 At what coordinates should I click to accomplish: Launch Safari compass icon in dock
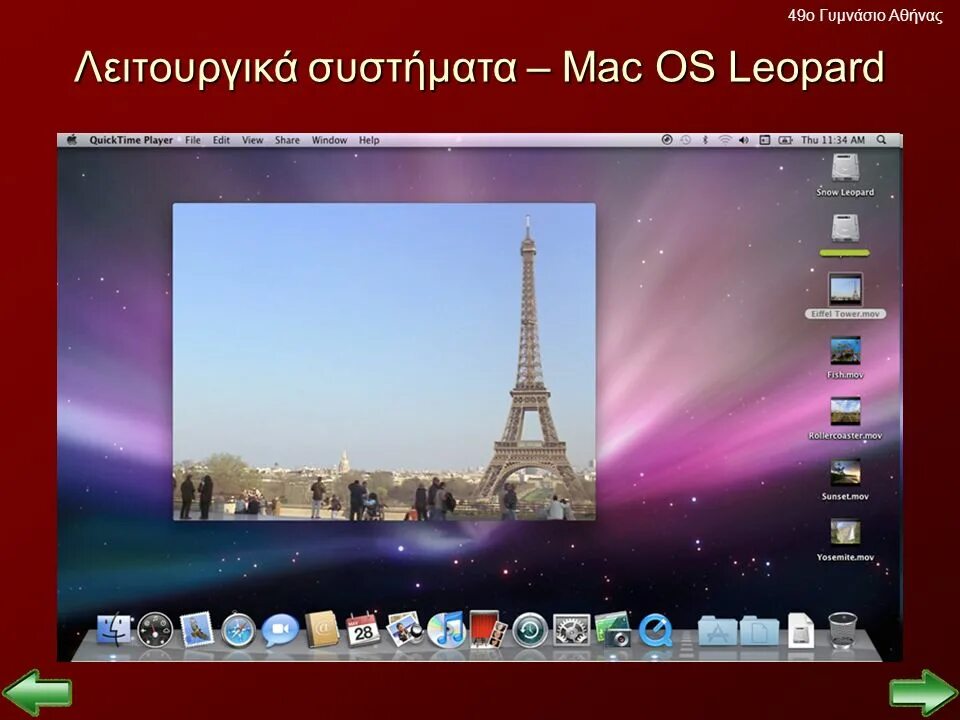[x=238, y=630]
